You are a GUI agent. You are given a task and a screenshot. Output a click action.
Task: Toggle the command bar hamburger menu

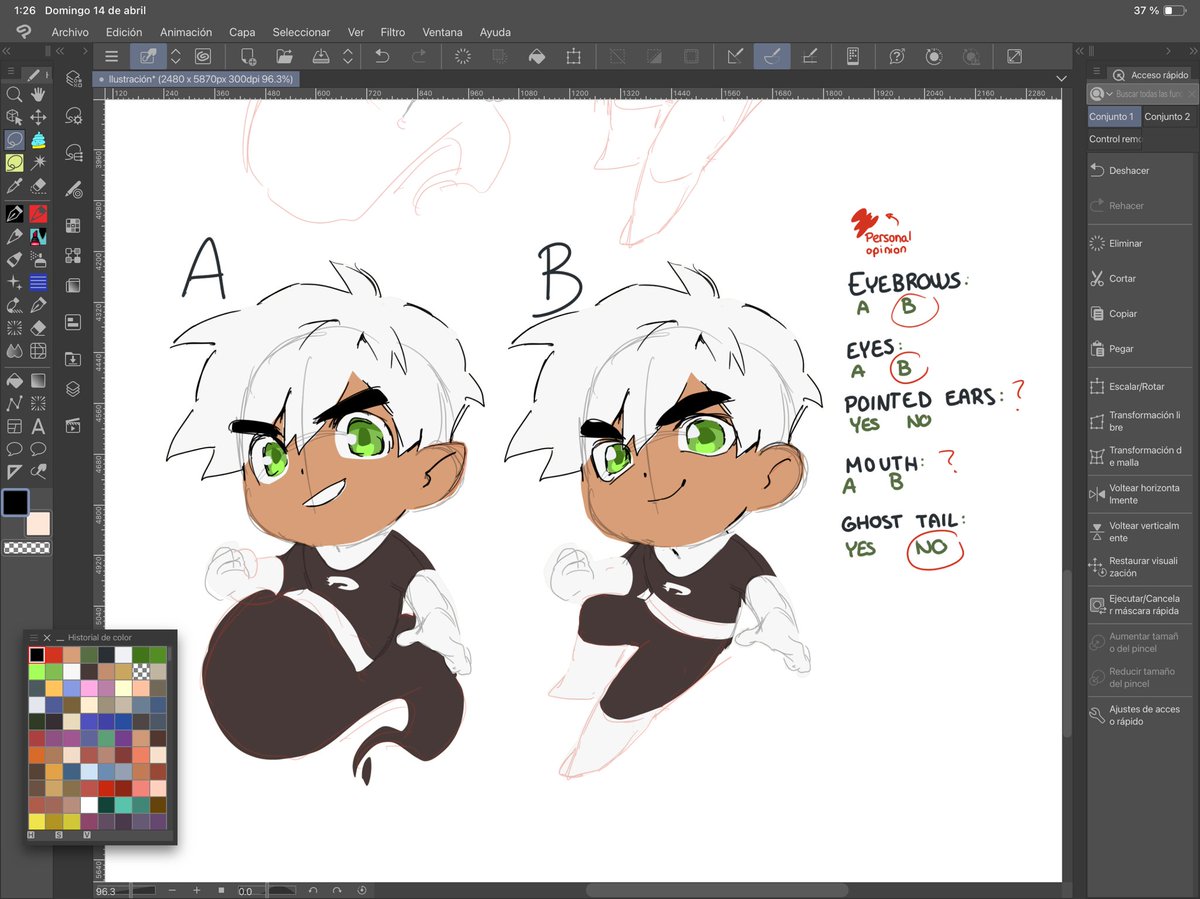click(111, 57)
